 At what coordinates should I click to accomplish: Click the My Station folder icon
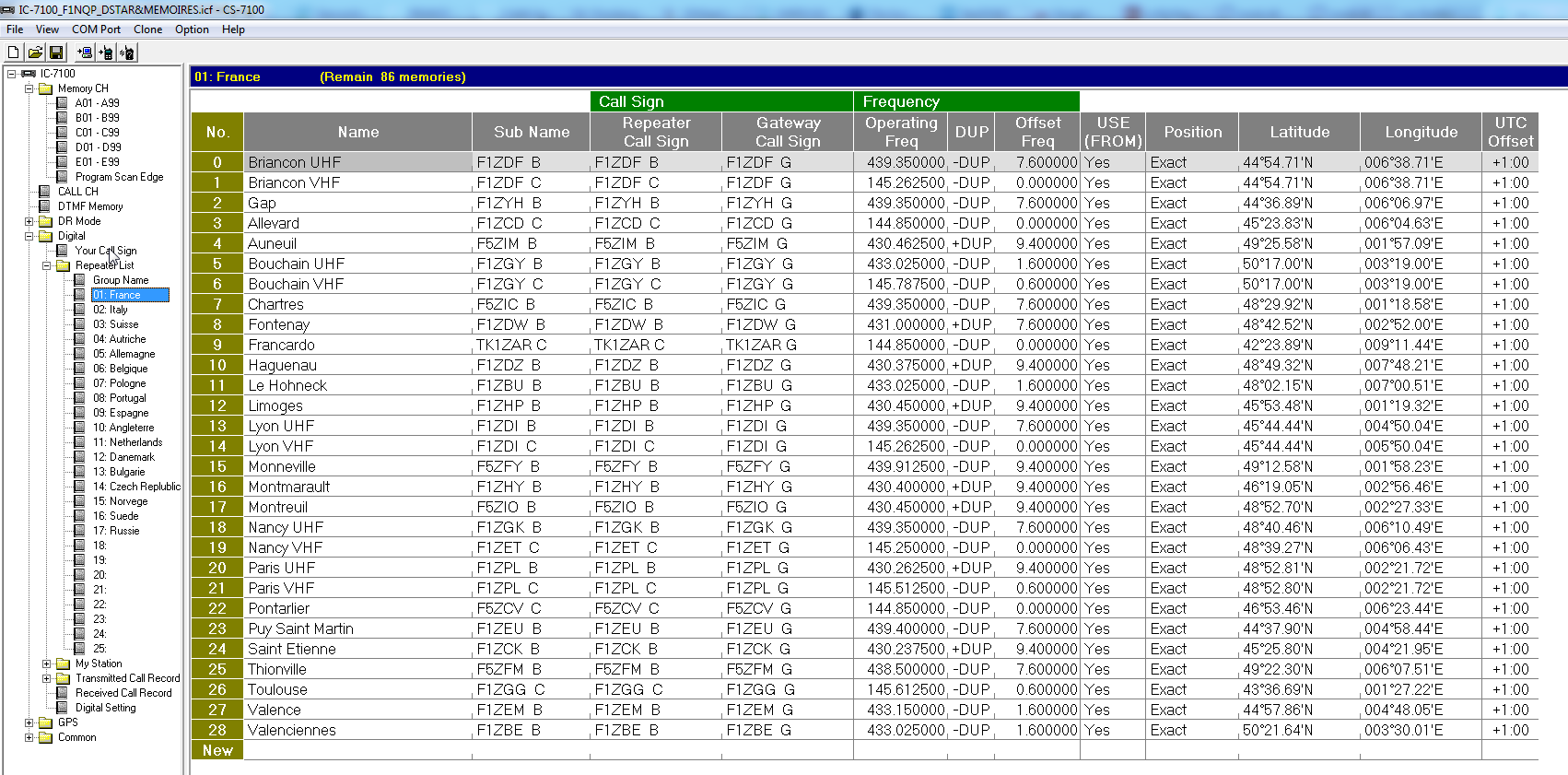63,663
